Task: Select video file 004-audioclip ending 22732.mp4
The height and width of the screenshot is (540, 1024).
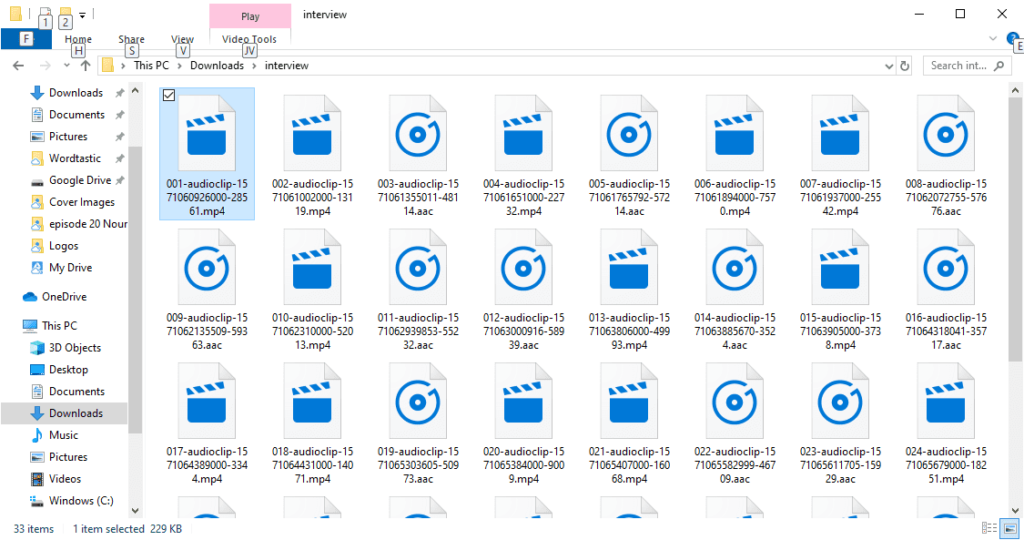Action: (x=524, y=155)
